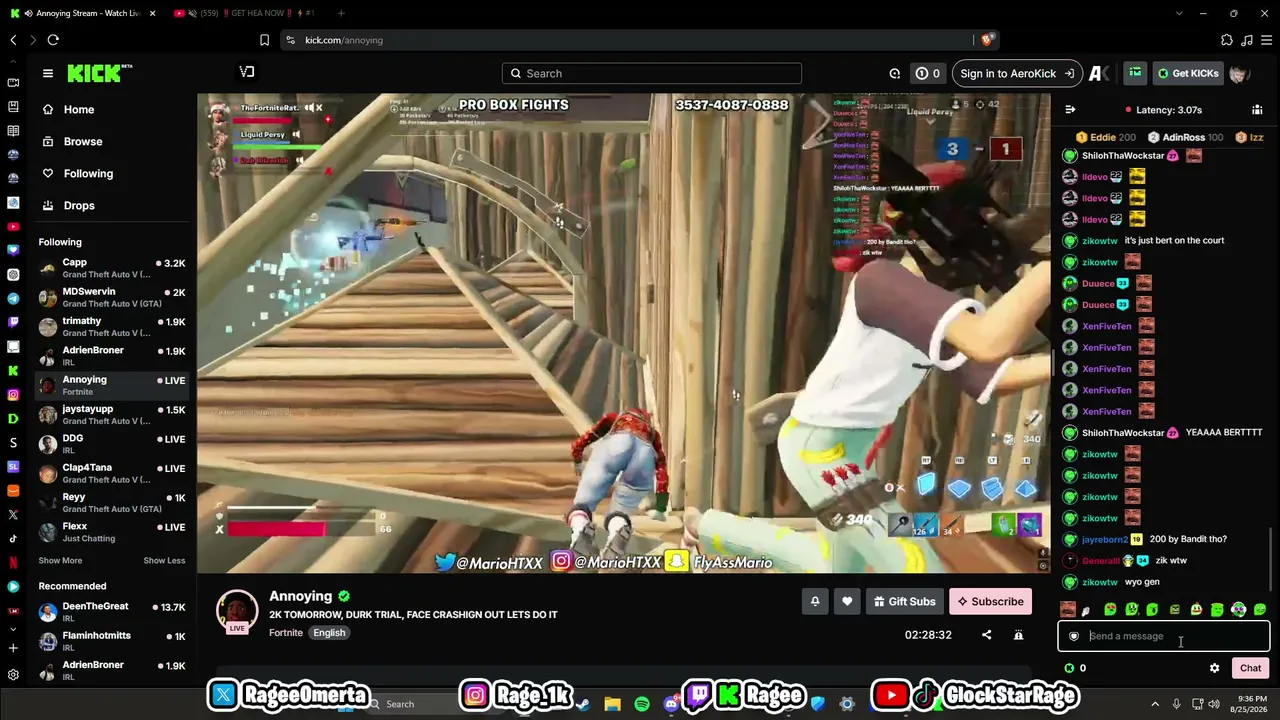Collapse following list with Show Less

[x=164, y=561]
